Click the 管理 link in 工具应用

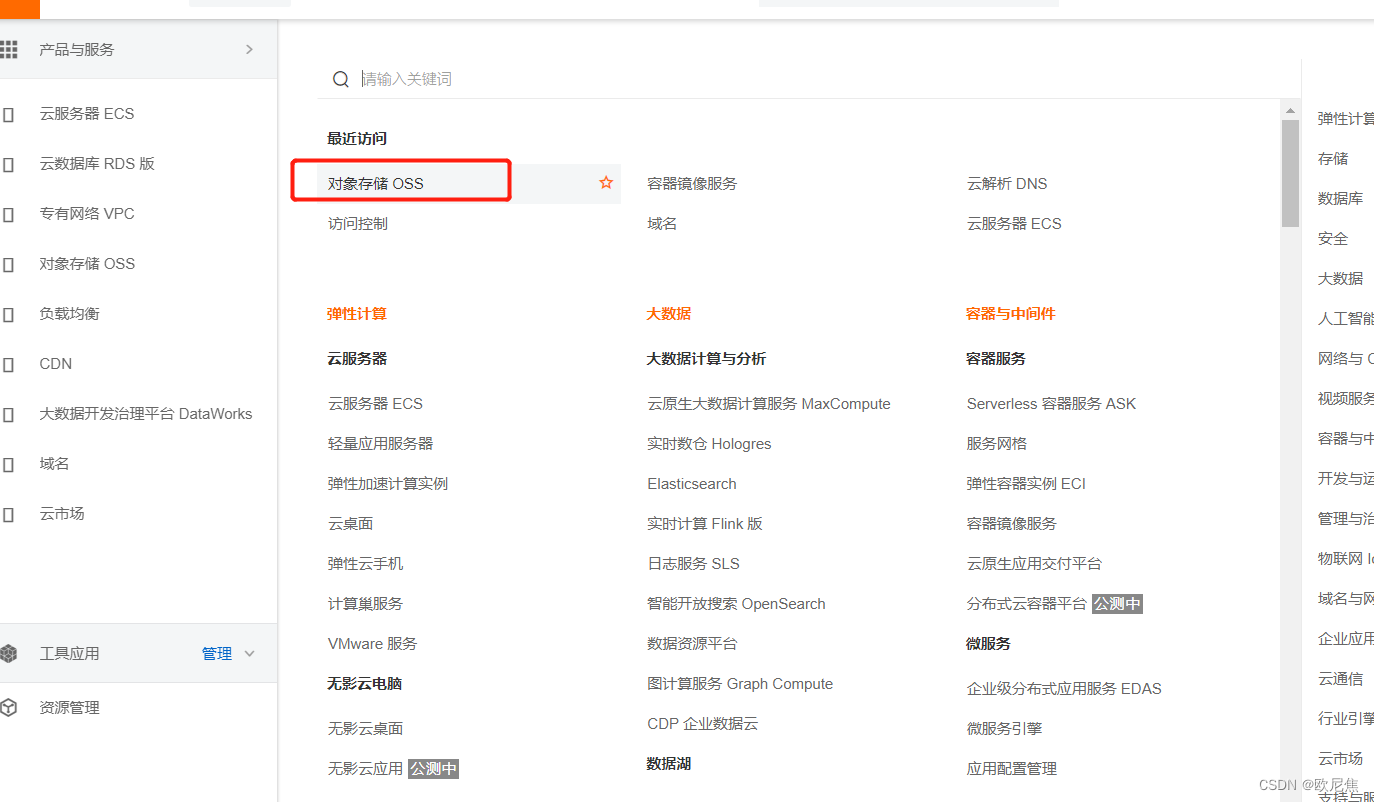tap(217, 653)
